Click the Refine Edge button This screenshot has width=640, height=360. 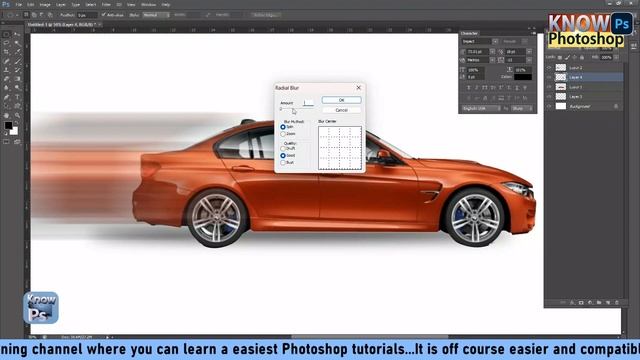(x=265, y=15)
